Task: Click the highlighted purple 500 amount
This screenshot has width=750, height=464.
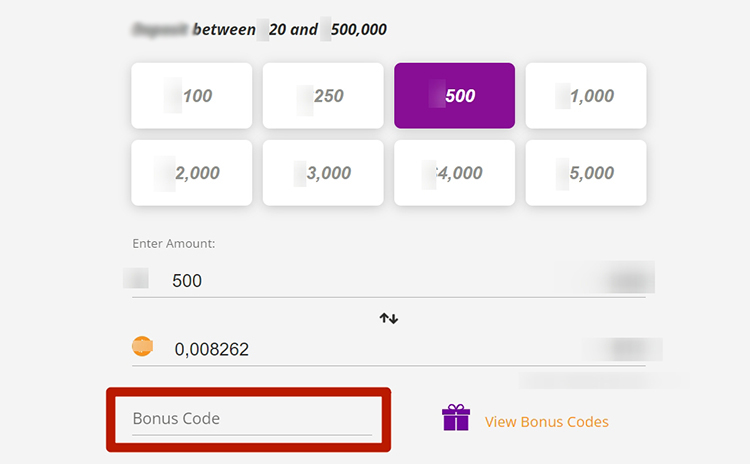Action: pos(454,96)
